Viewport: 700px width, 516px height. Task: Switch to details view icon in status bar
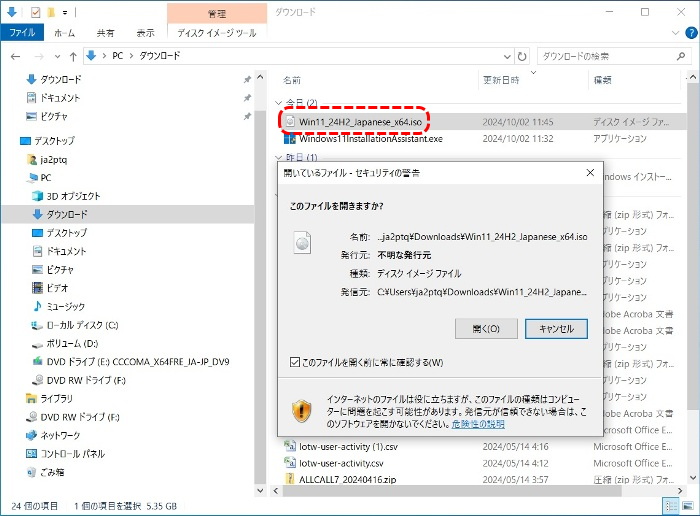(671, 506)
